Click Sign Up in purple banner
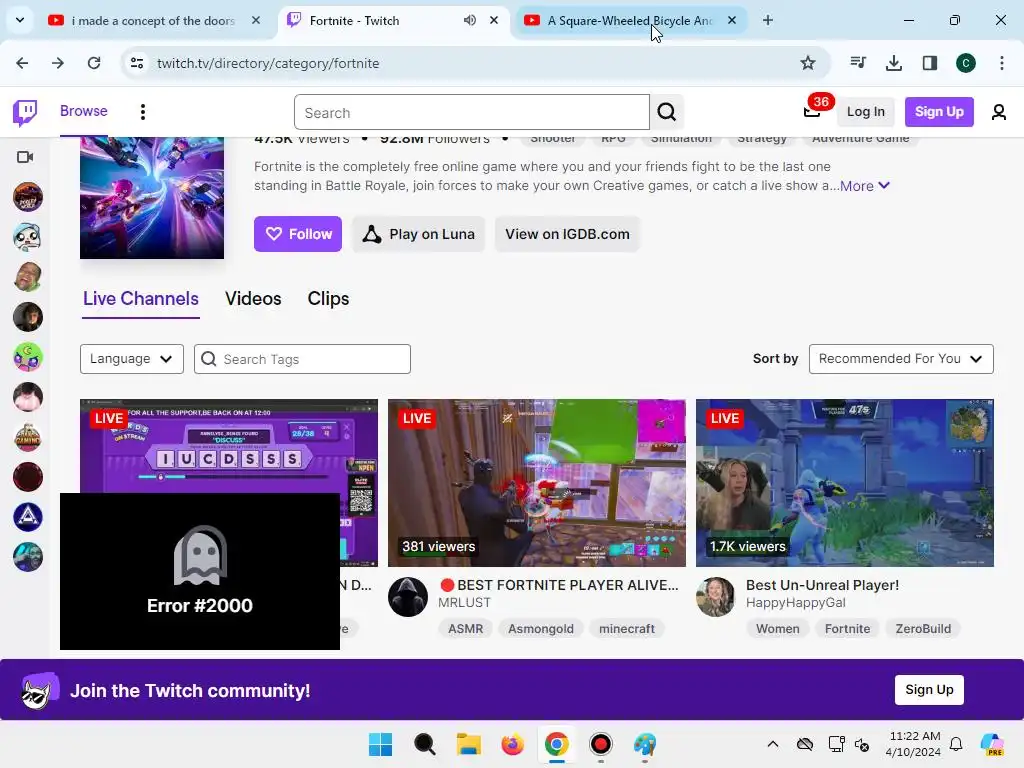 pyautogui.click(x=929, y=690)
